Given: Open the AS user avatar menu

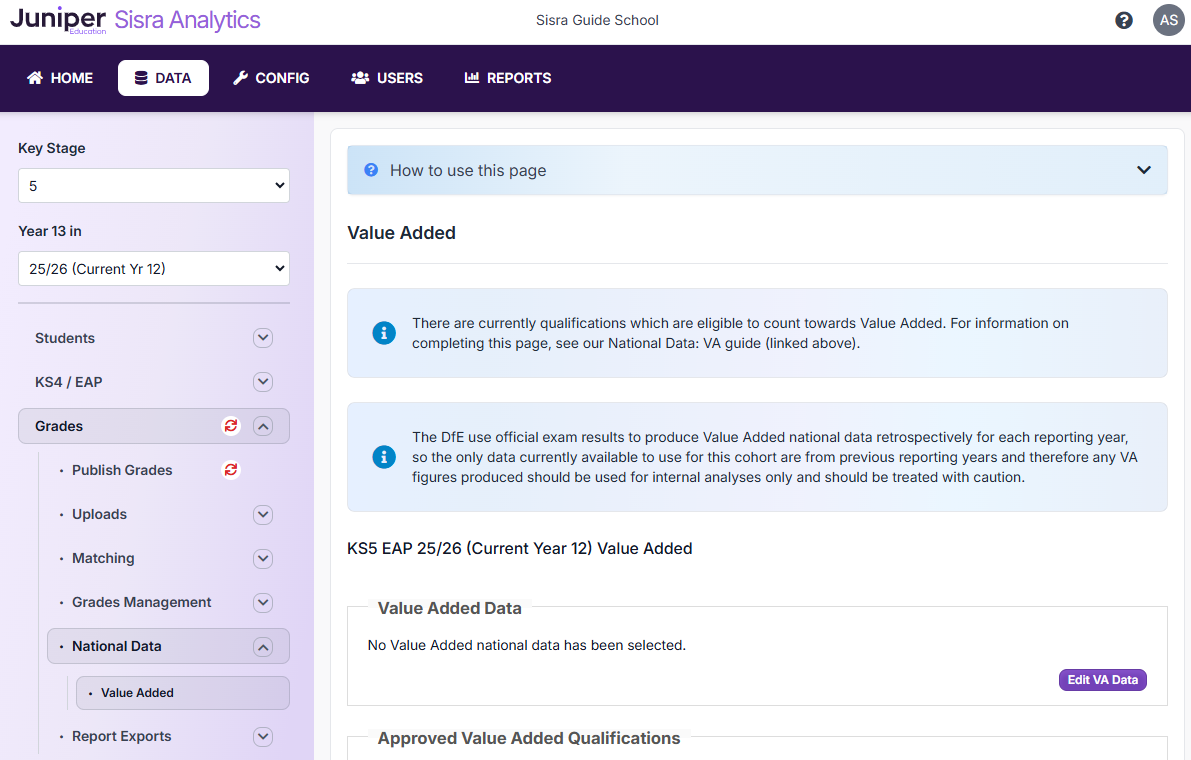Looking at the screenshot, I should tap(1168, 20).
